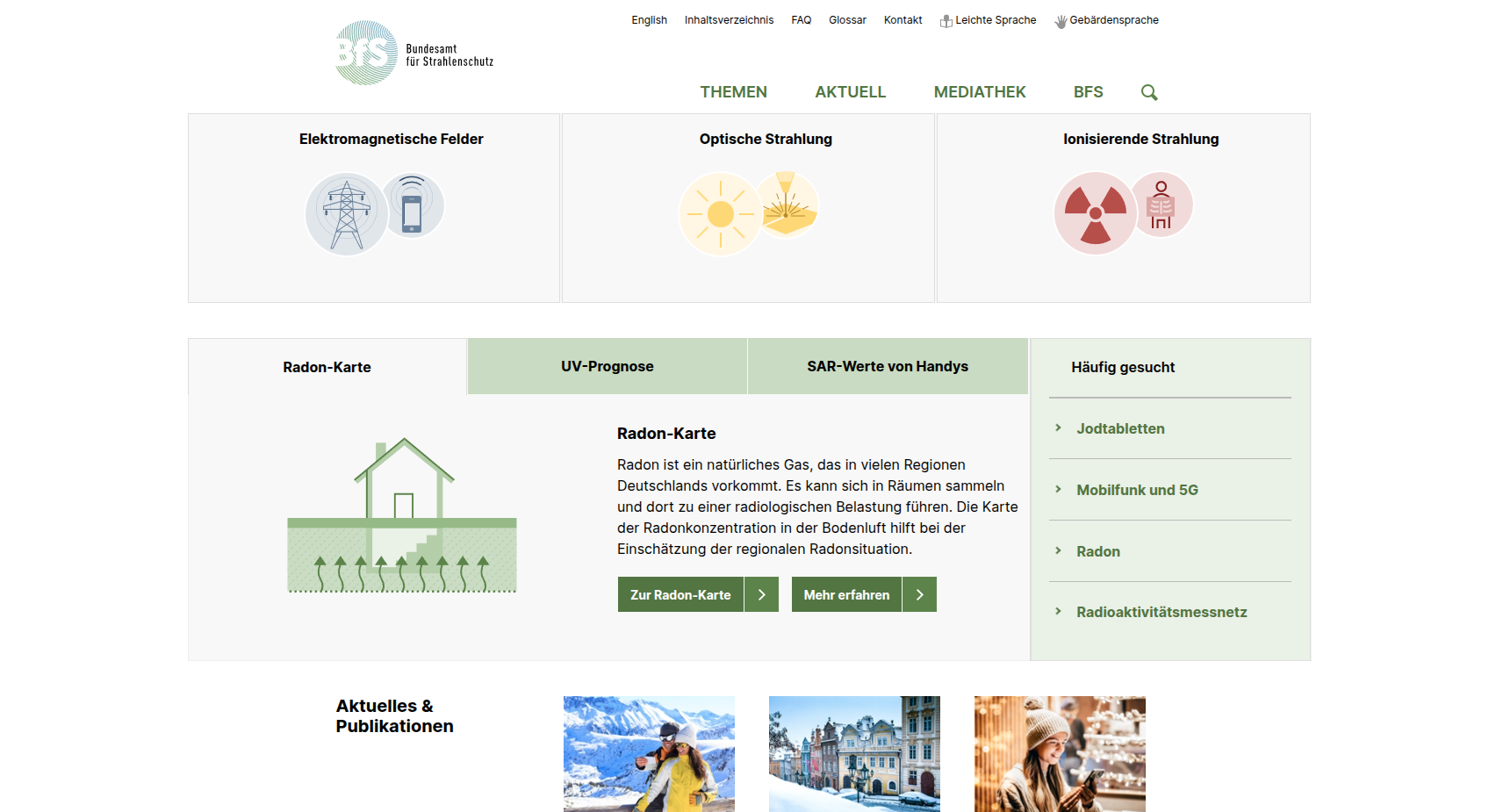Click the chevron before Jodtabletten

pos(1058,428)
